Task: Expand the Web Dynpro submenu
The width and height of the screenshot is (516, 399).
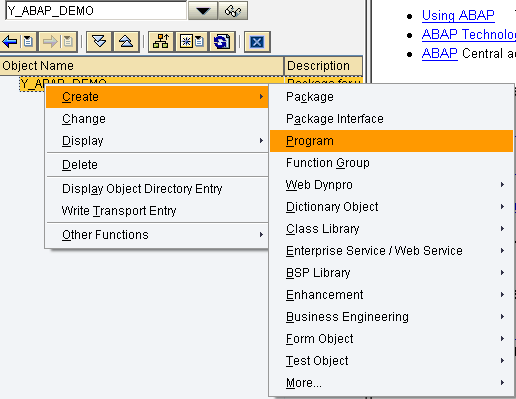Action: point(391,185)
